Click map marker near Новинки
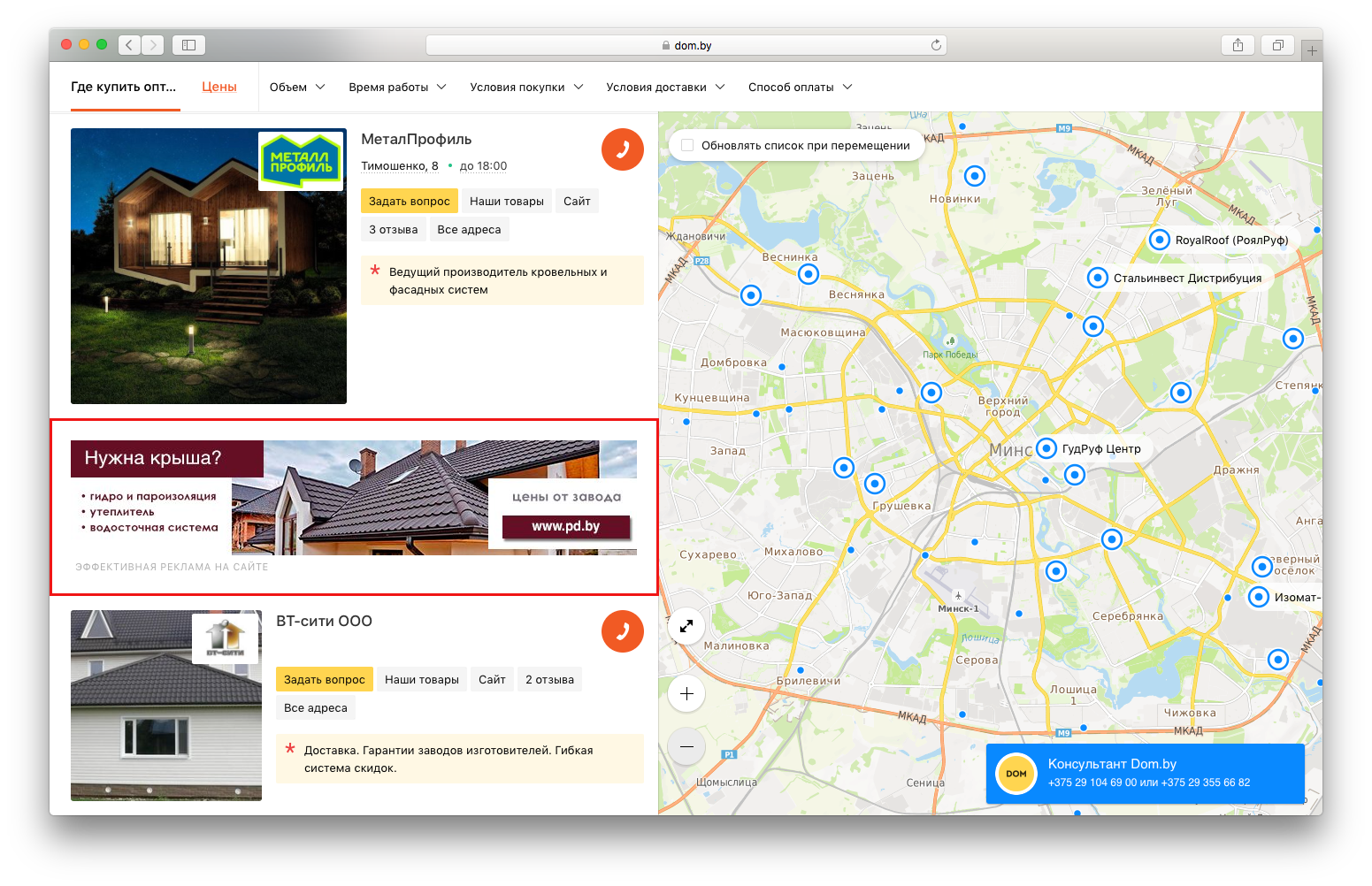Screen dimensions: 1372x886 click(974, 176)
